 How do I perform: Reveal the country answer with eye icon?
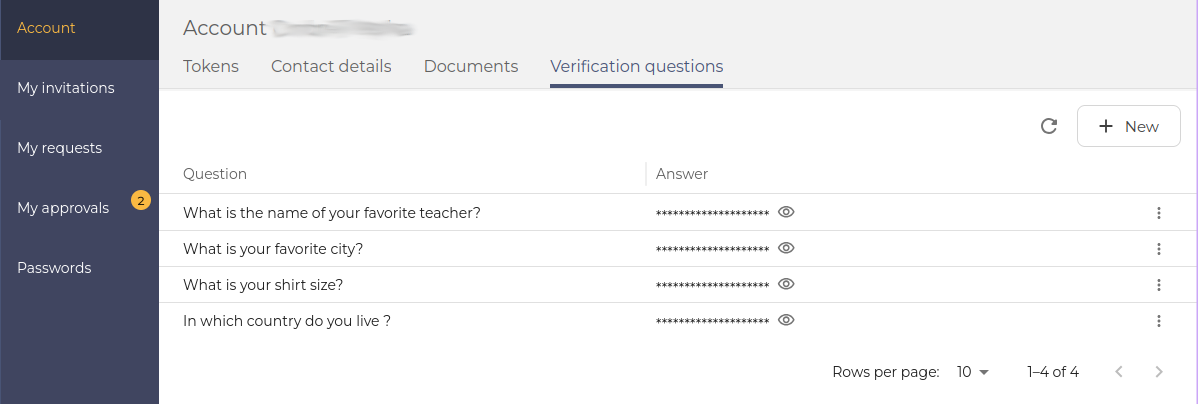point(786,320)
